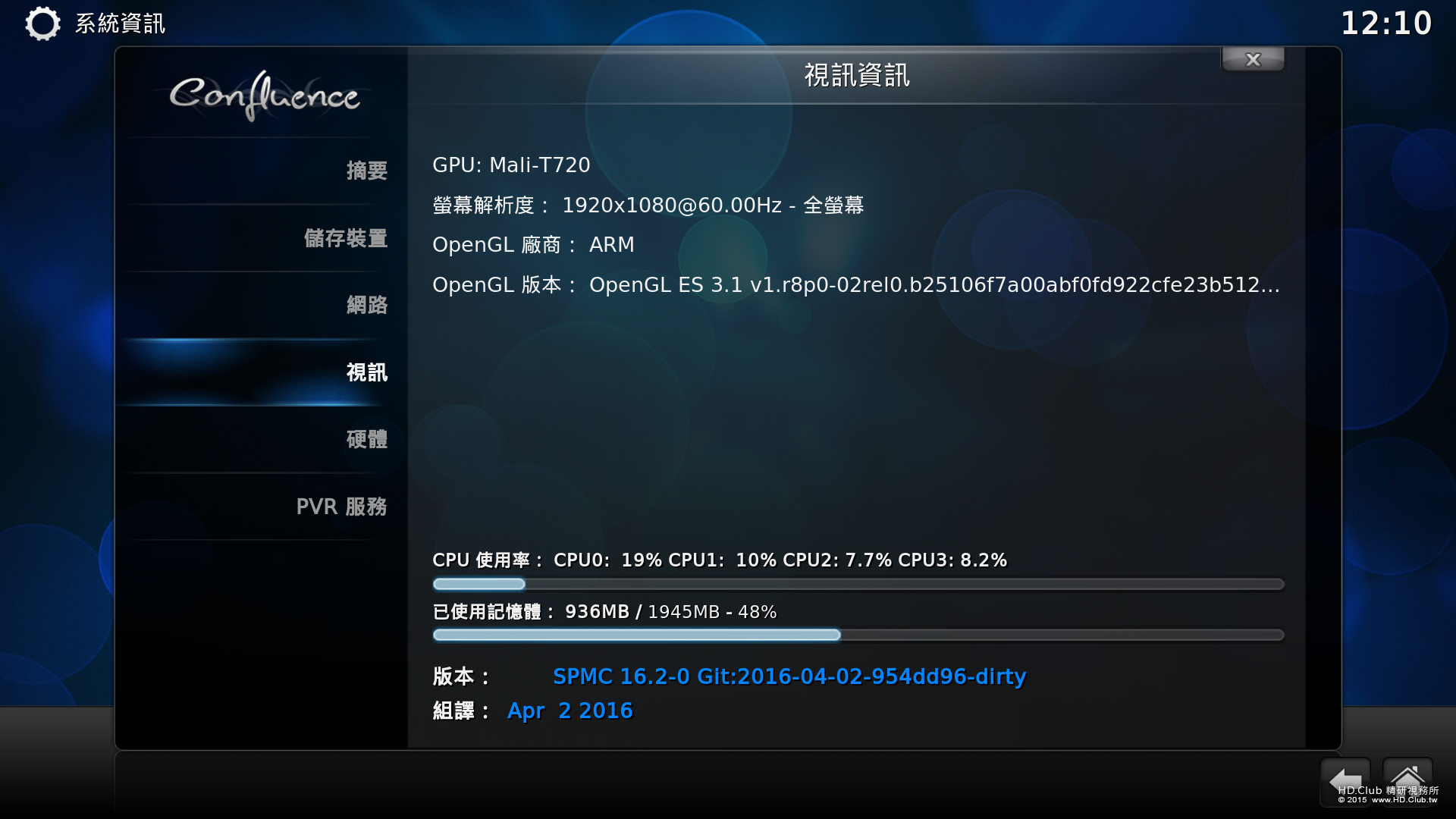Image resolution: width=1456 pixels, height=819 pixels.
Task: Click the Apr 2 2016 build date
Action: (570, 711)
